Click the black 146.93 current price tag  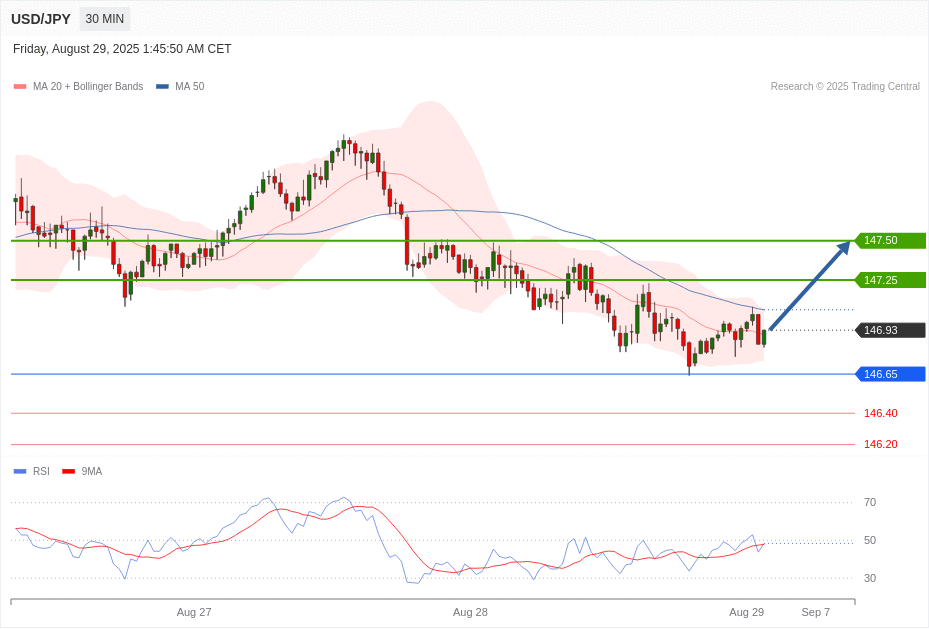coord(889,330)
